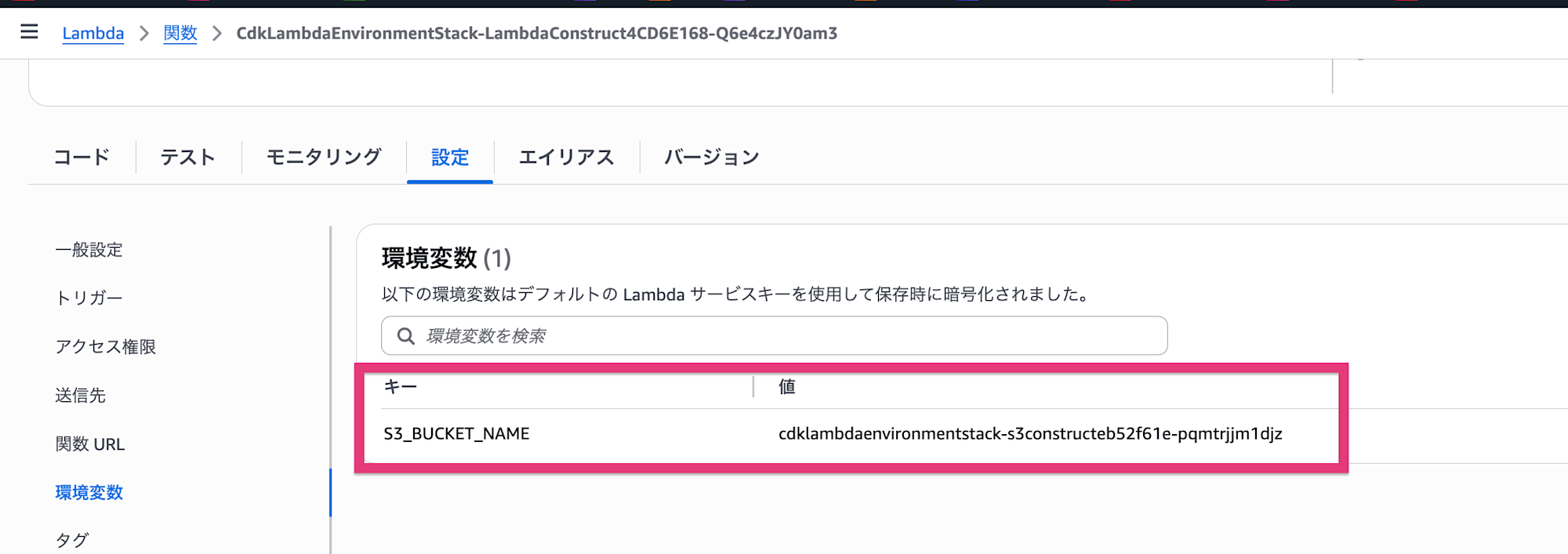
Task: Select 関数 URL in sidebar
Action: [90, 444]
